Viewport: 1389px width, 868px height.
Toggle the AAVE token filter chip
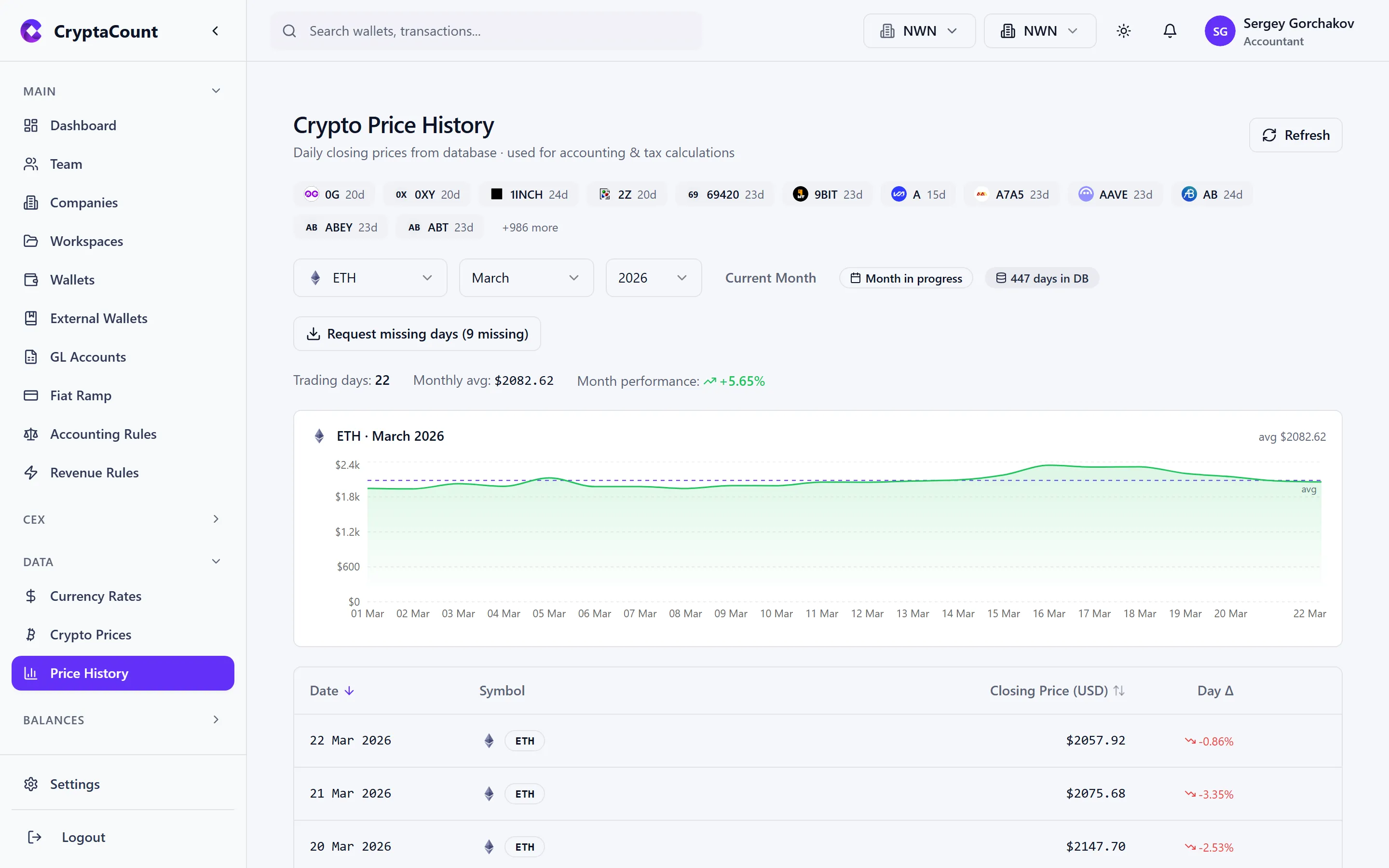tap(1115, 194)
